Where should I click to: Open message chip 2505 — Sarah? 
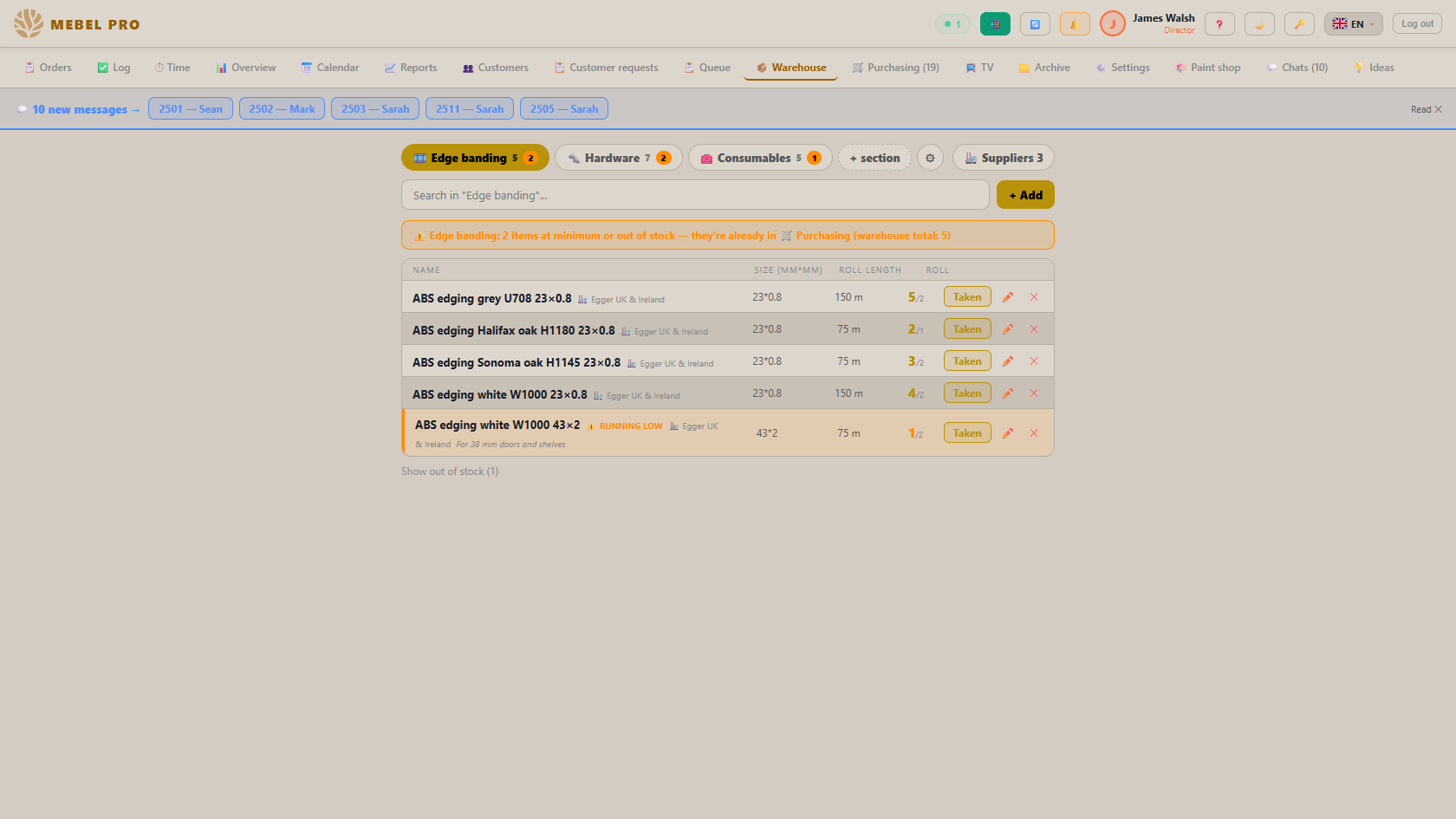[x=564, y=108]
